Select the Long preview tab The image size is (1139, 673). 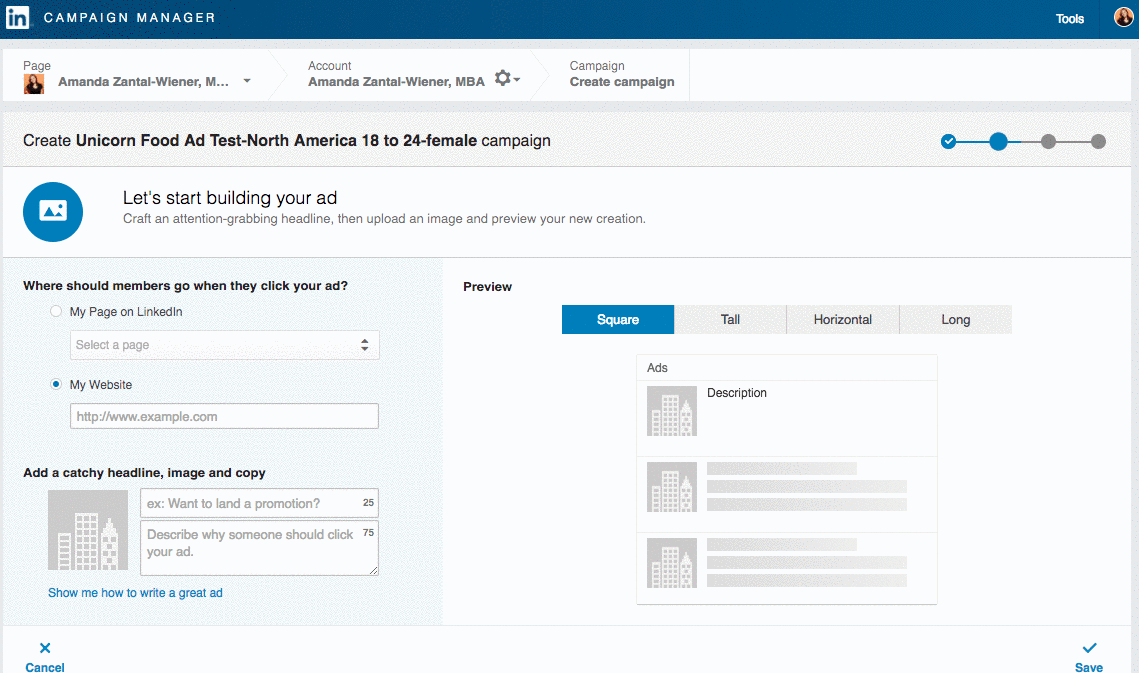[955, 320]
